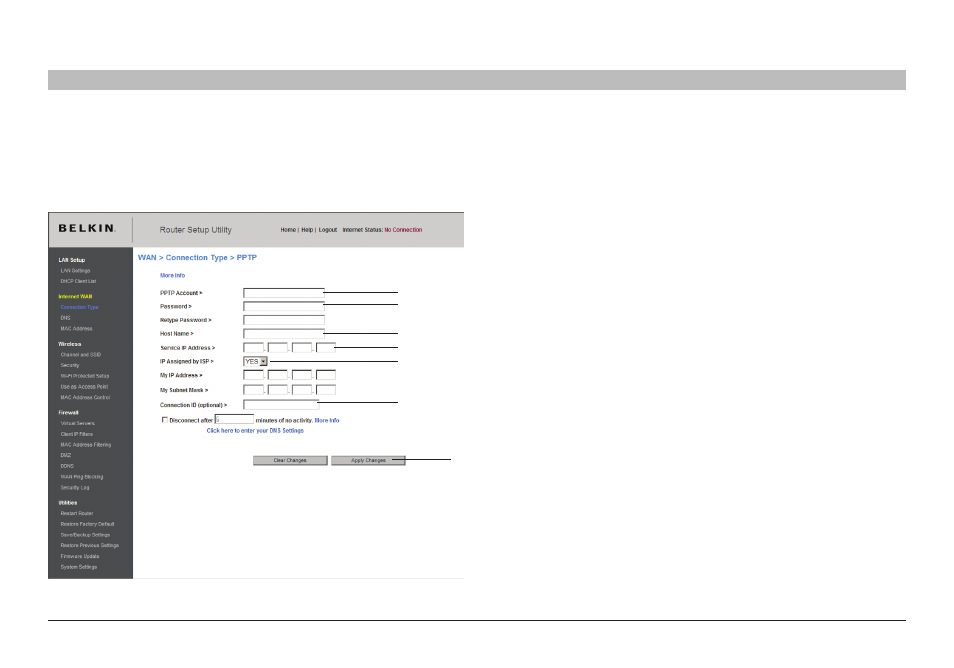Open Wi-Fi Protected Setup in sidebar

tap(85, 376)
